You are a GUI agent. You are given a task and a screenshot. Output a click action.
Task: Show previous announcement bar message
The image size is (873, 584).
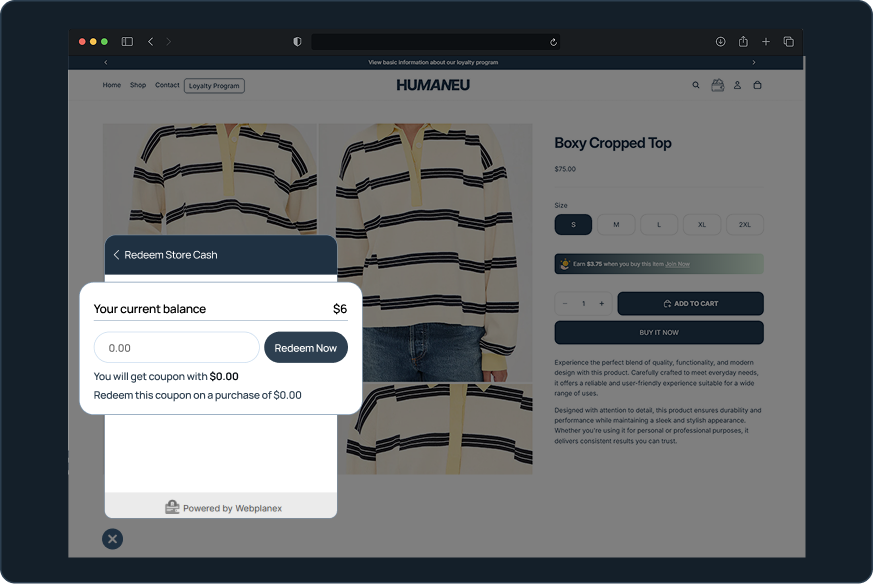tap(106, 62)
